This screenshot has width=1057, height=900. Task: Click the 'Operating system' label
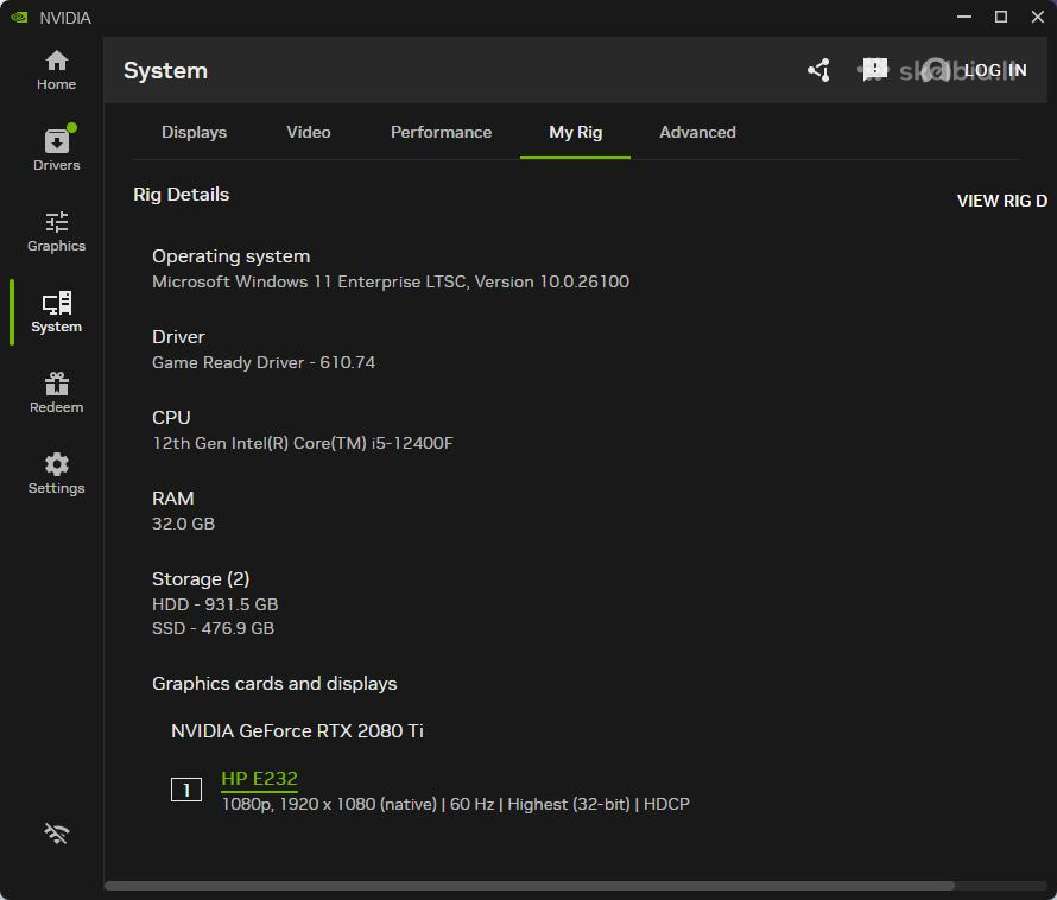point(231,256)
